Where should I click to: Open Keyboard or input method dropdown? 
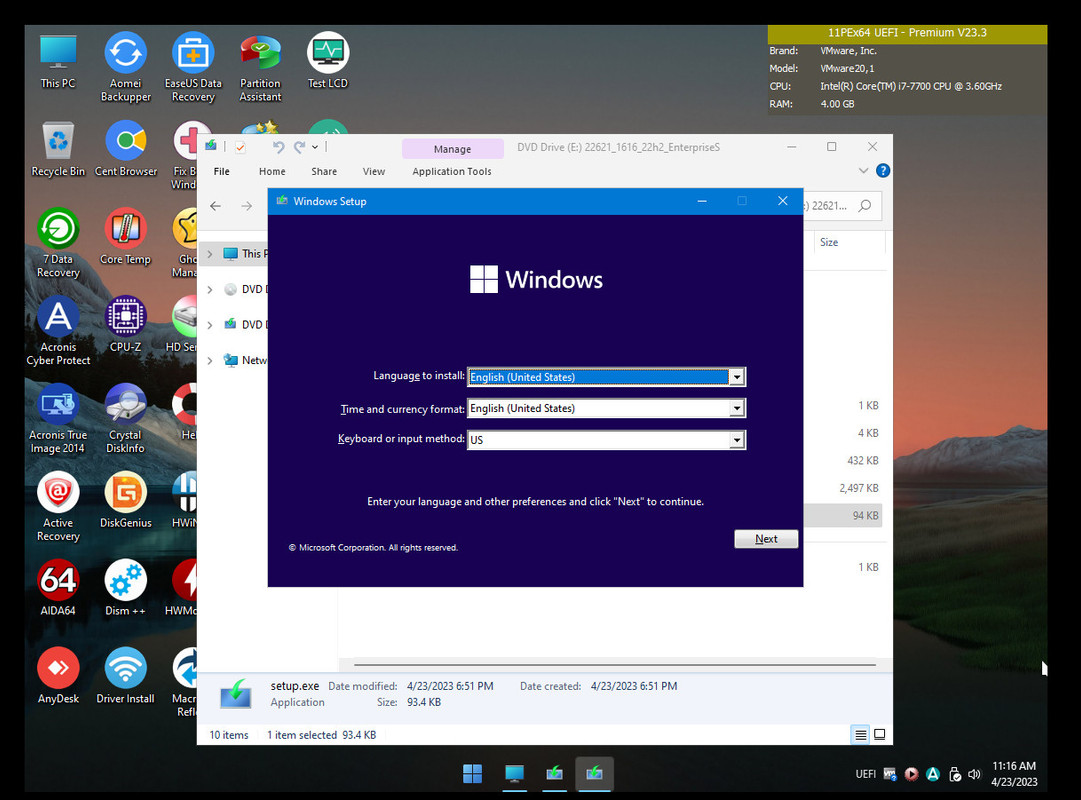point(737,439)
